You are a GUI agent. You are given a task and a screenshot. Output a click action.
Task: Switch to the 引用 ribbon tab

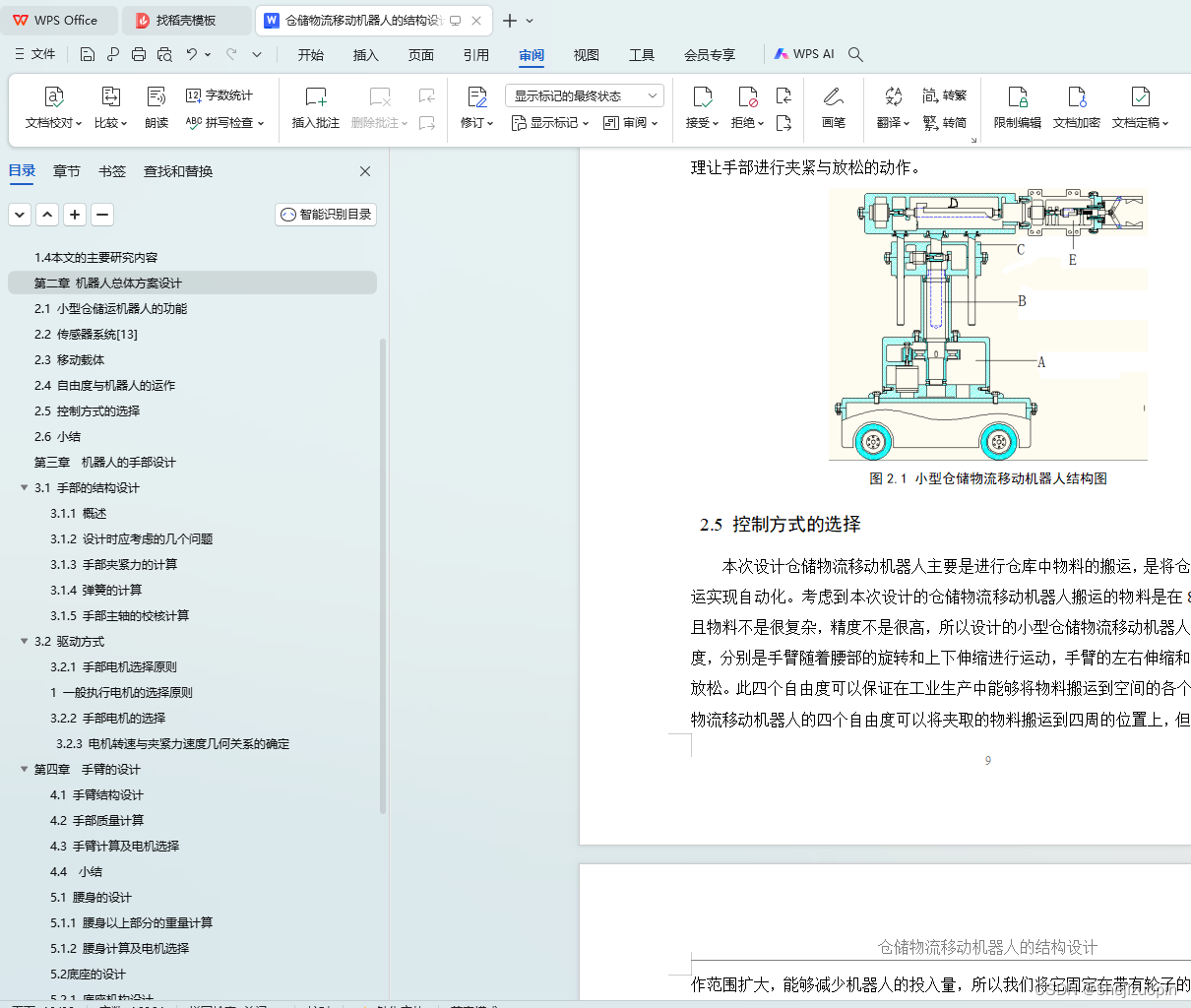pyautogui.click(x=476, y=55)
